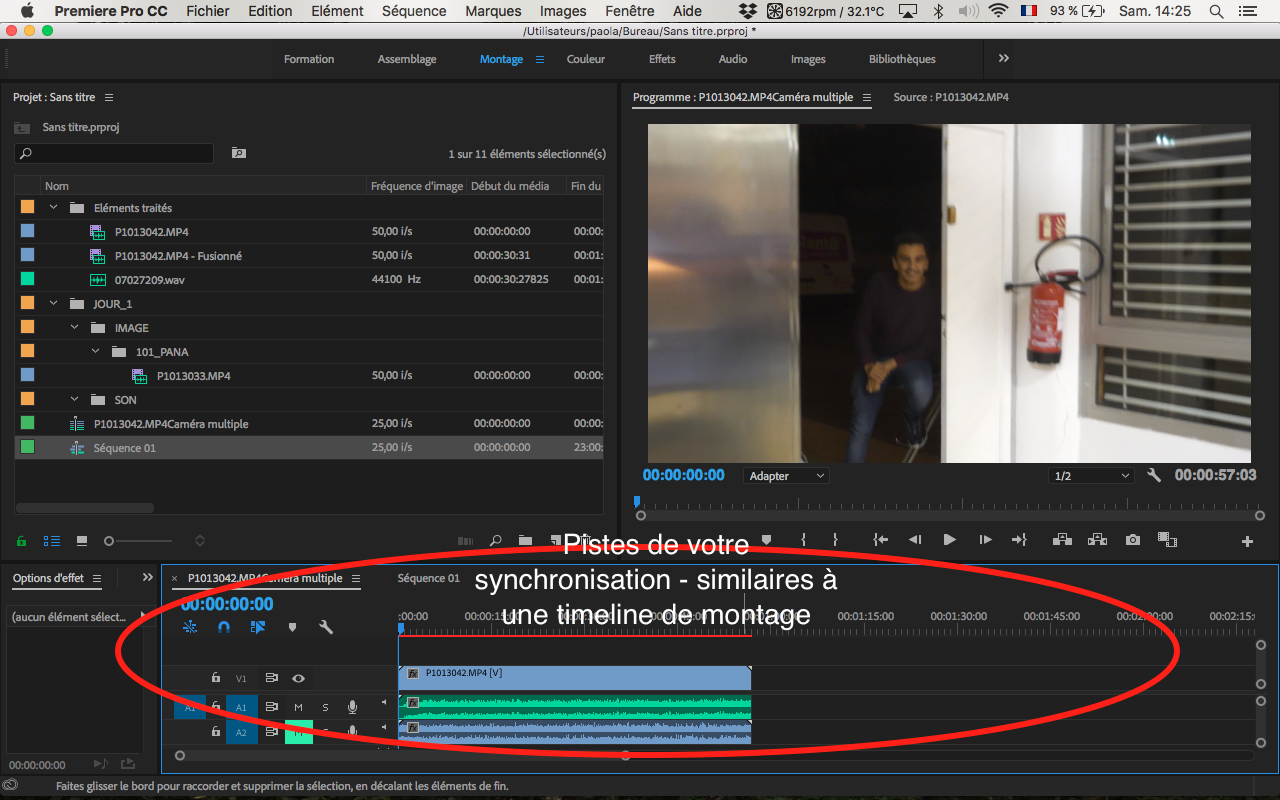Viewport: 1280px width, 800px height.
Task: Click the Extract button in Program monitor
Action: (1097, 540)
